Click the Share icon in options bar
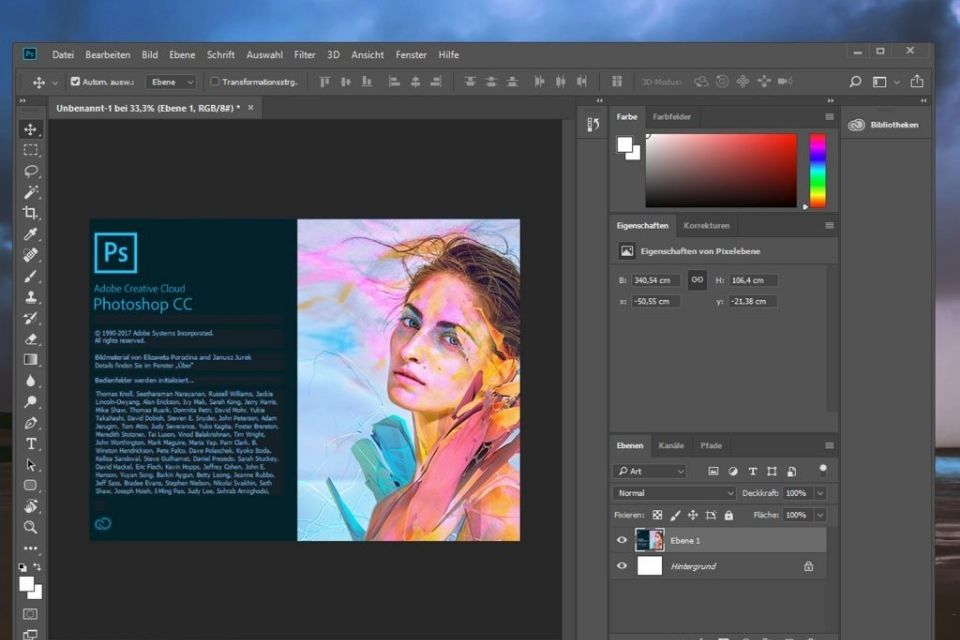 coord(917,81)
